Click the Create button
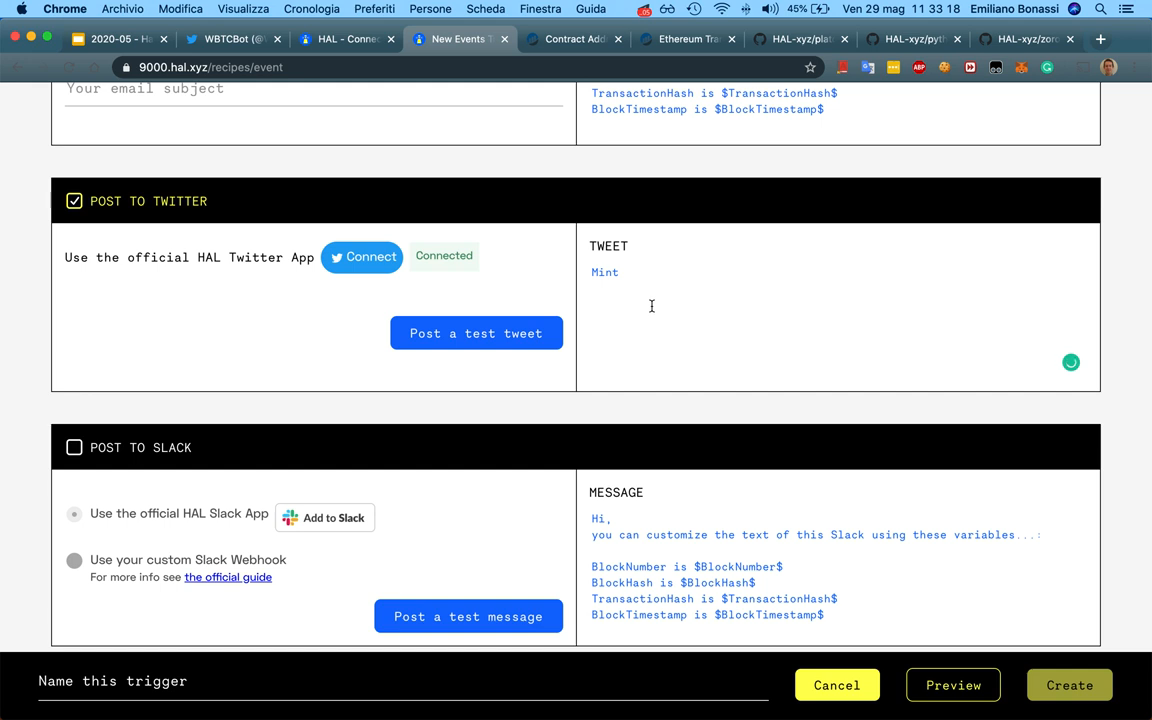1152x720 pixels. [1069, 685]
